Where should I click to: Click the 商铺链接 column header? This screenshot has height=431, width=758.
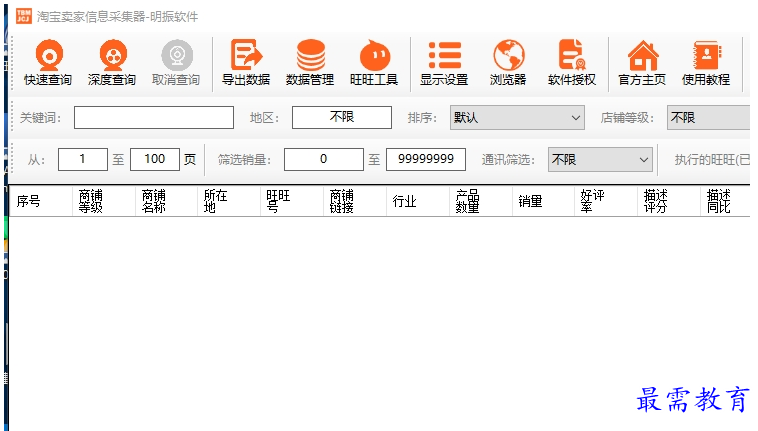tap(355, 201)
